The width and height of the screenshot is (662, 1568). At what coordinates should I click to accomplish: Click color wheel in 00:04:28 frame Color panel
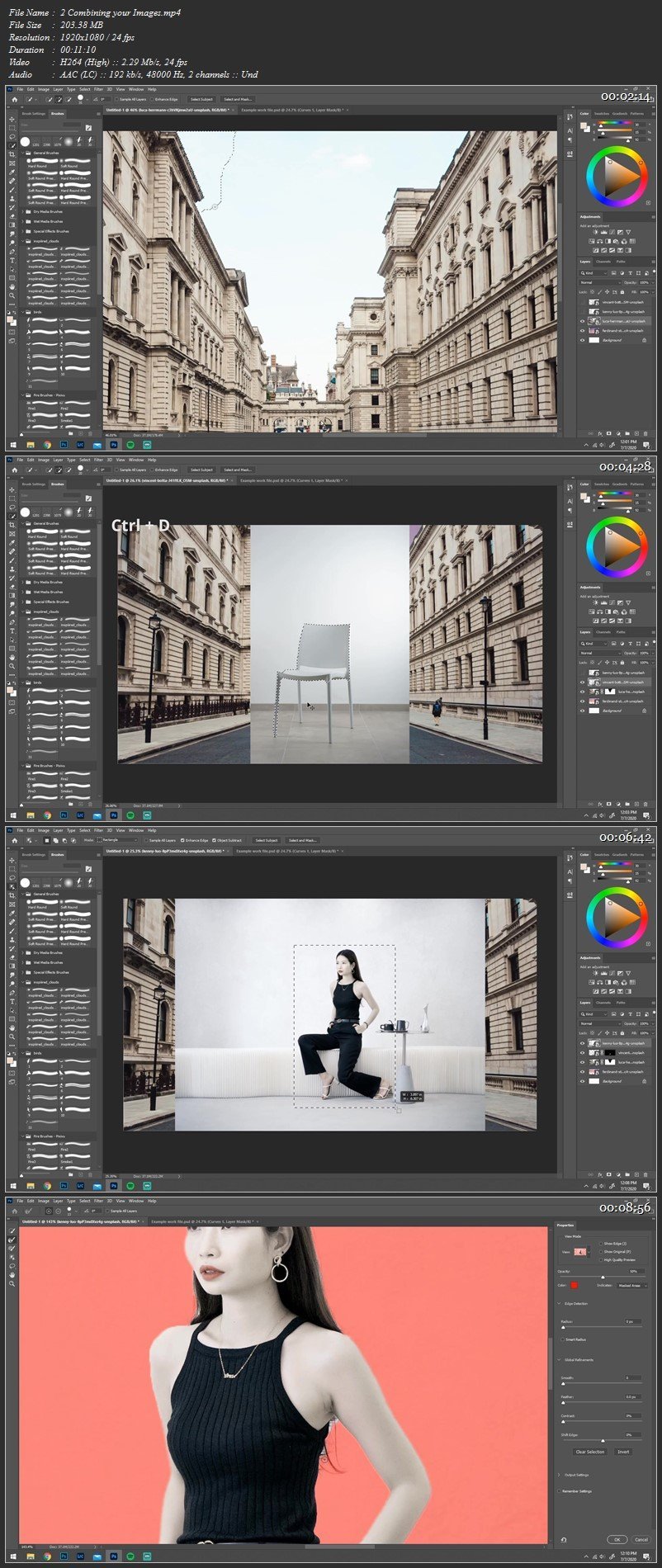click(x=617, y=546)
